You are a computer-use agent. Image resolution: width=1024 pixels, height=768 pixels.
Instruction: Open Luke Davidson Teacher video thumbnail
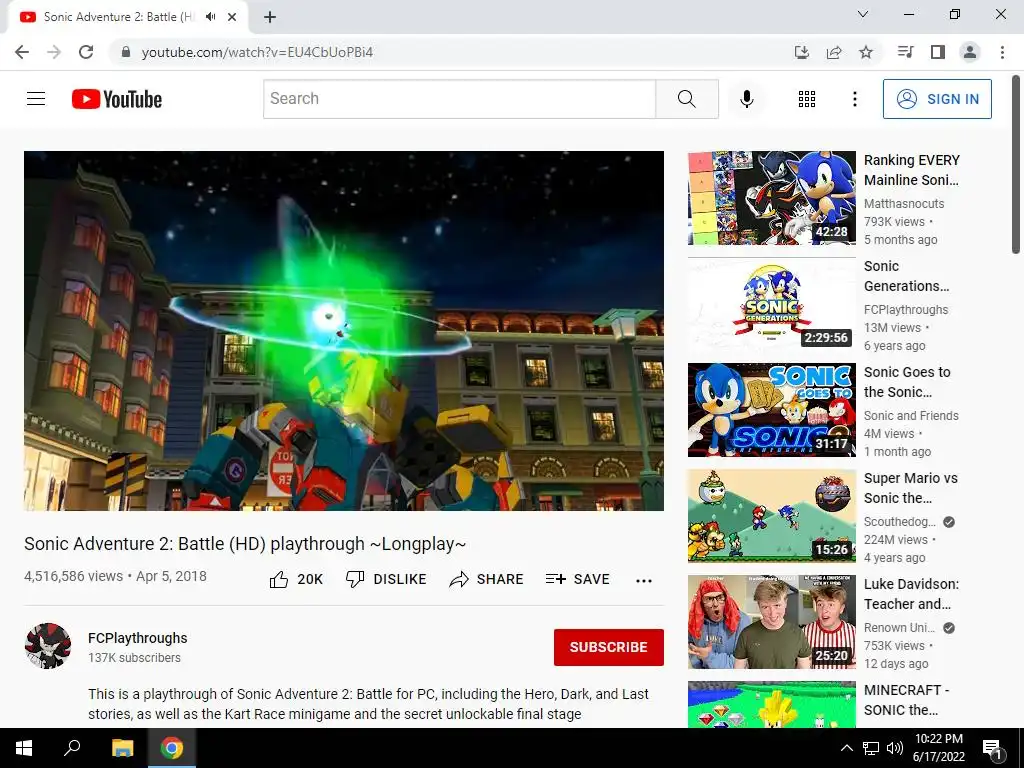(771, 622)
